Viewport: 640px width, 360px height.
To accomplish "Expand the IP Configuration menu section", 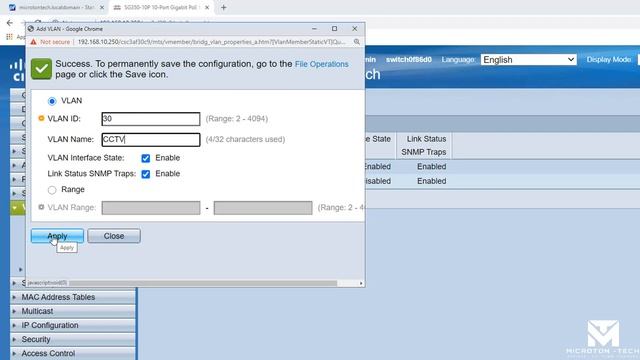I will [73, 325].
